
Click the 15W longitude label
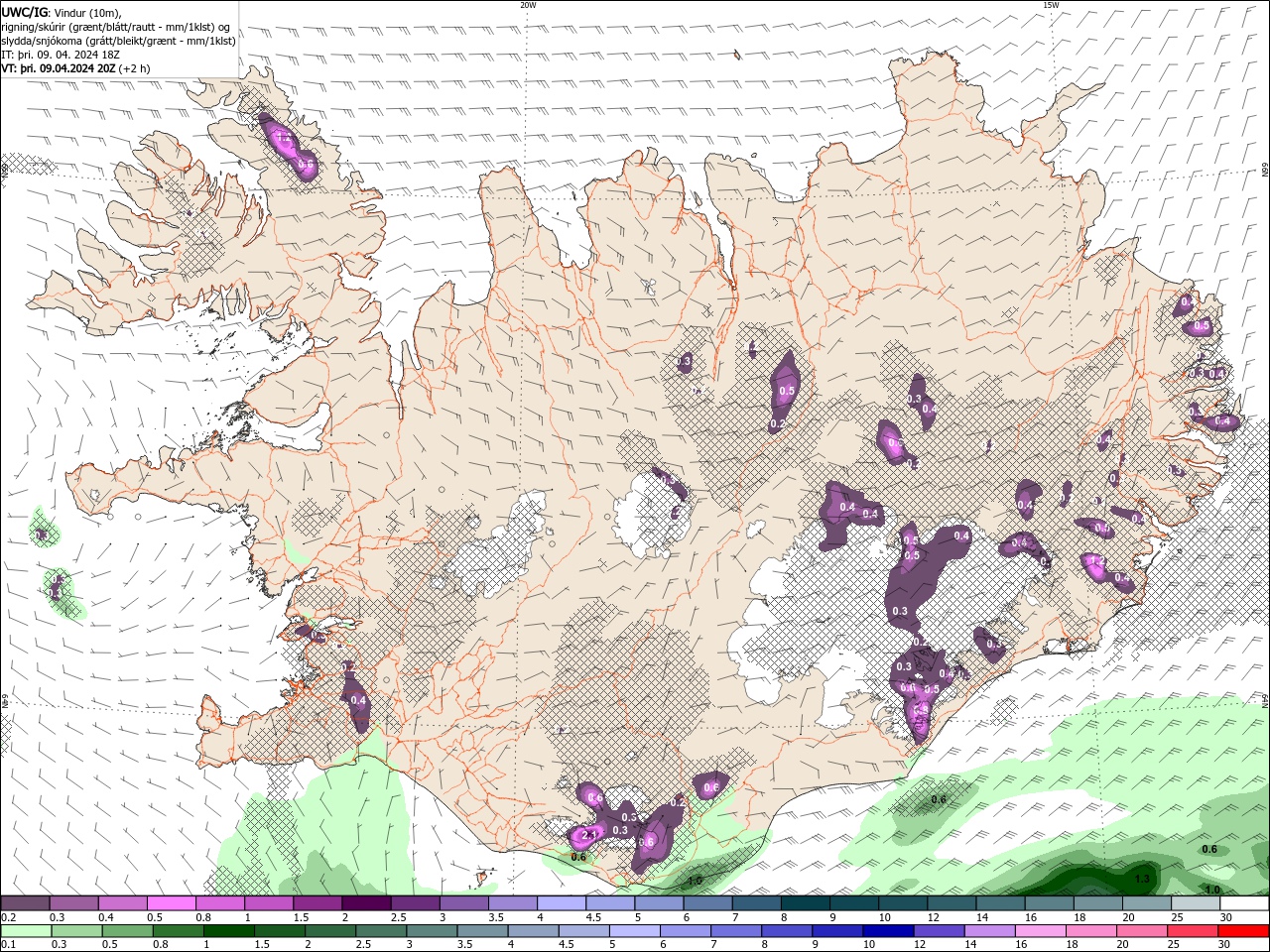tap(1051, 5)
